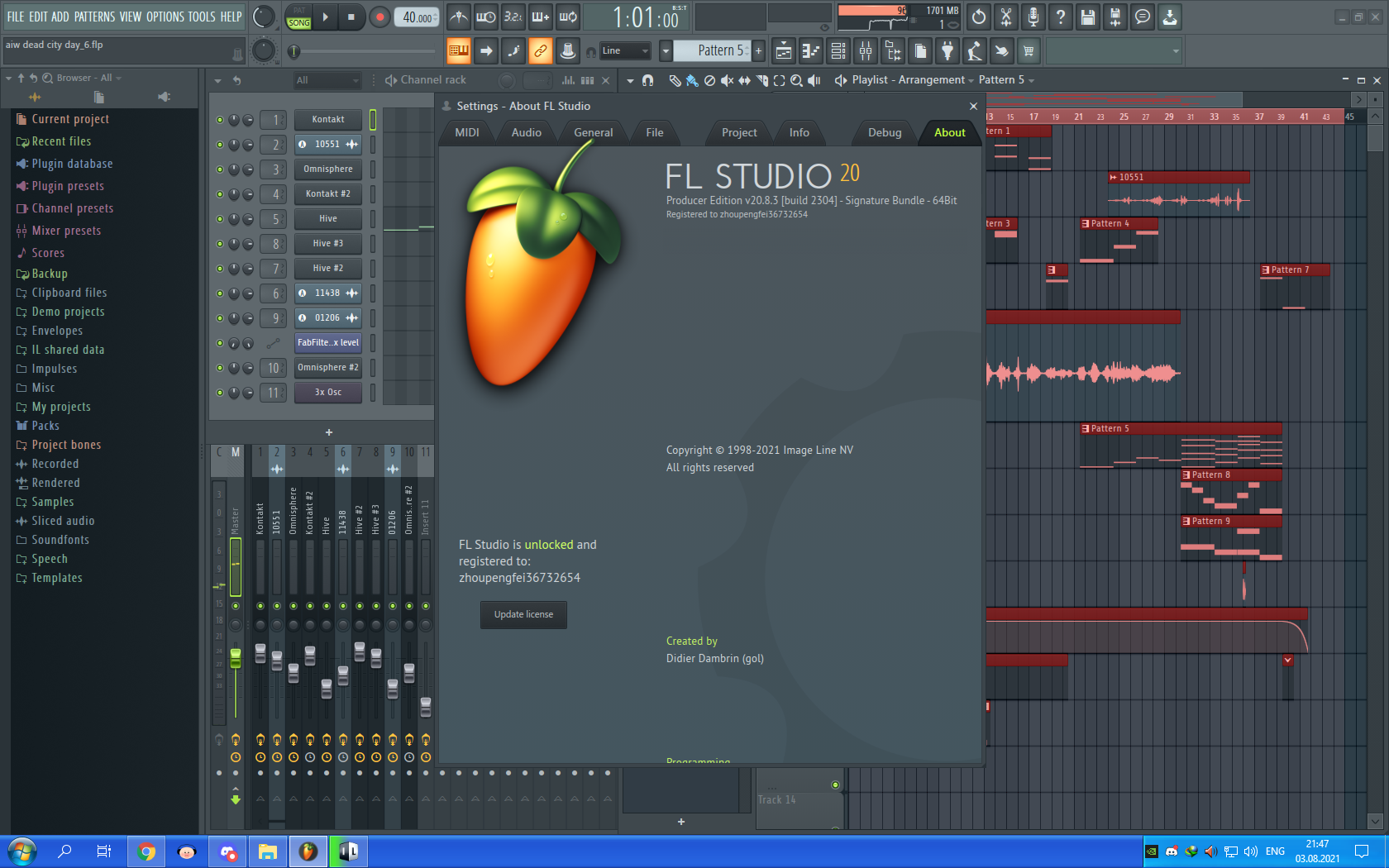Toggle the metronome icon

click(459, 17)
